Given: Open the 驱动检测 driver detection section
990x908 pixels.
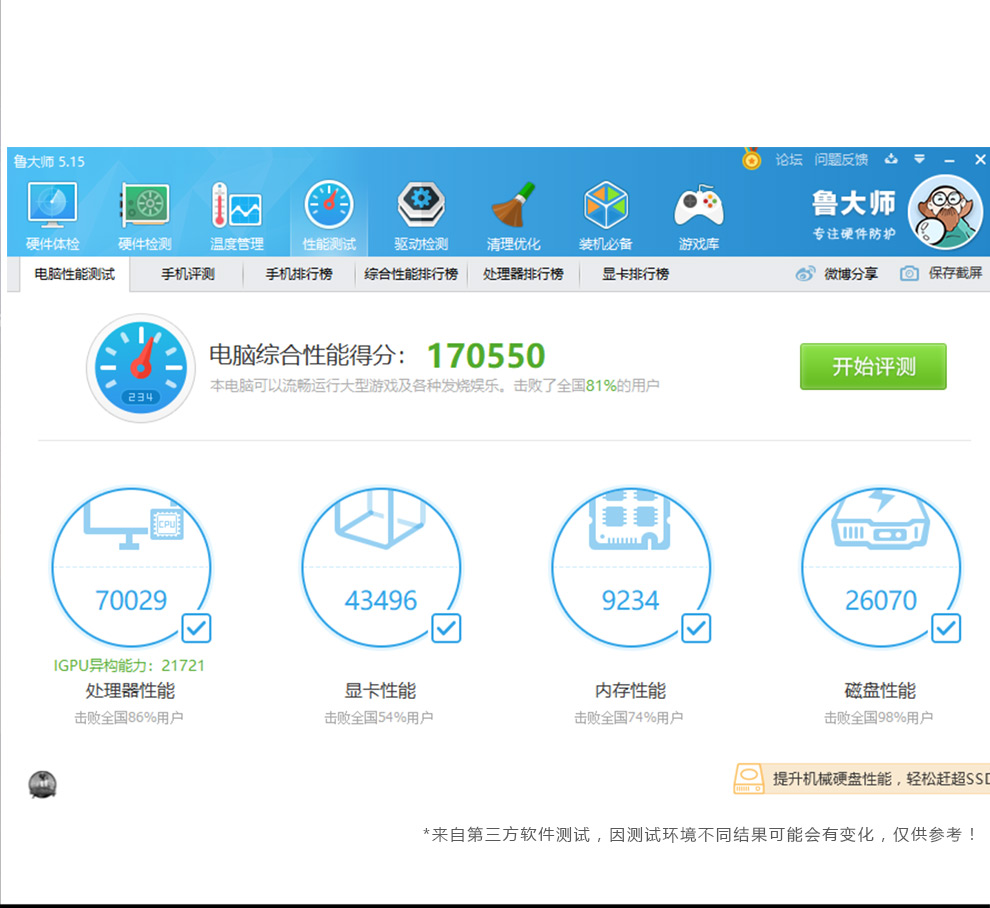Looking at the screenshot, I should point(421,217).
